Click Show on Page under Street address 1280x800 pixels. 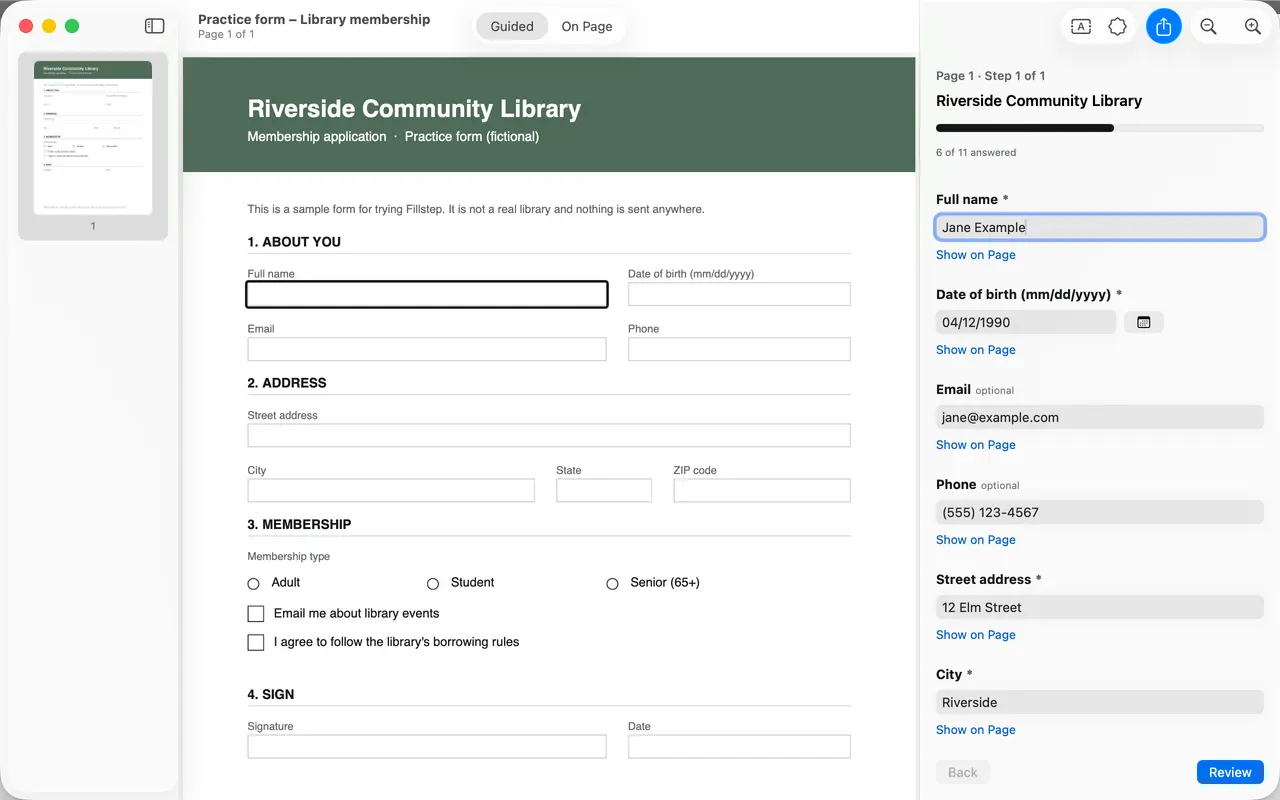tap(976, 635)
